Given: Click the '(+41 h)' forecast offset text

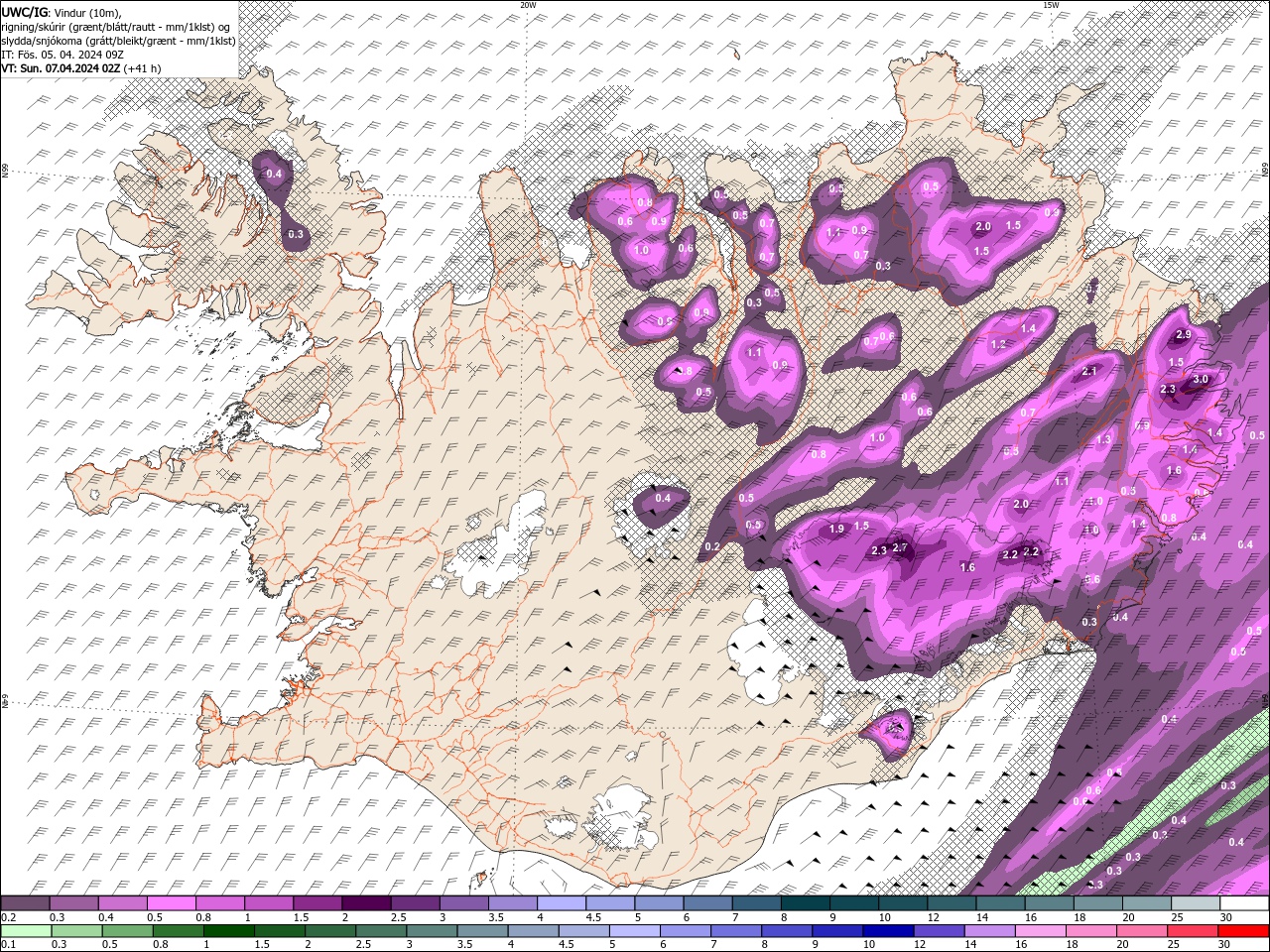Looking at the screenshot, I should point(143,68).
